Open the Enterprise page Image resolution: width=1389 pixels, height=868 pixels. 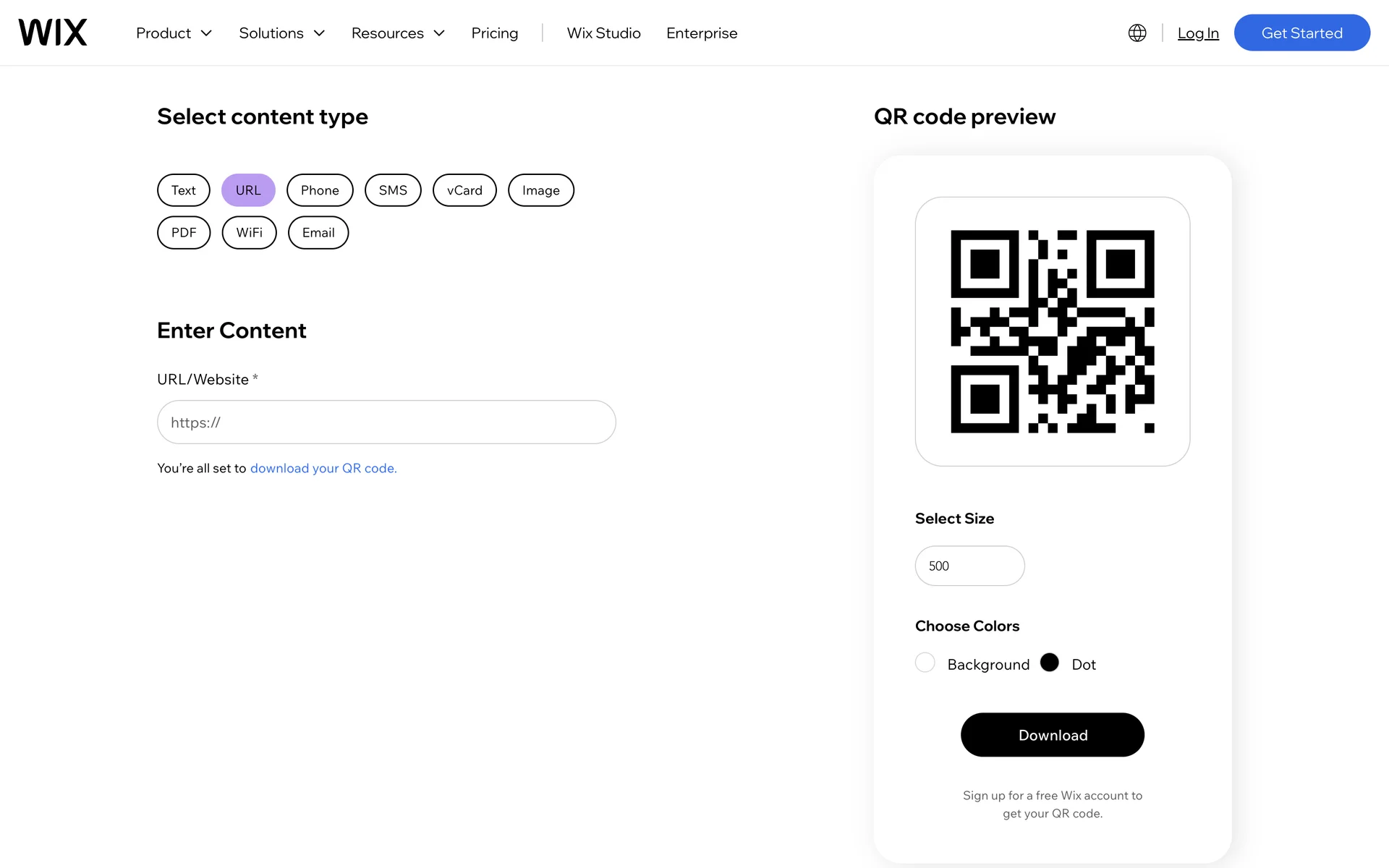coord(702,33)
